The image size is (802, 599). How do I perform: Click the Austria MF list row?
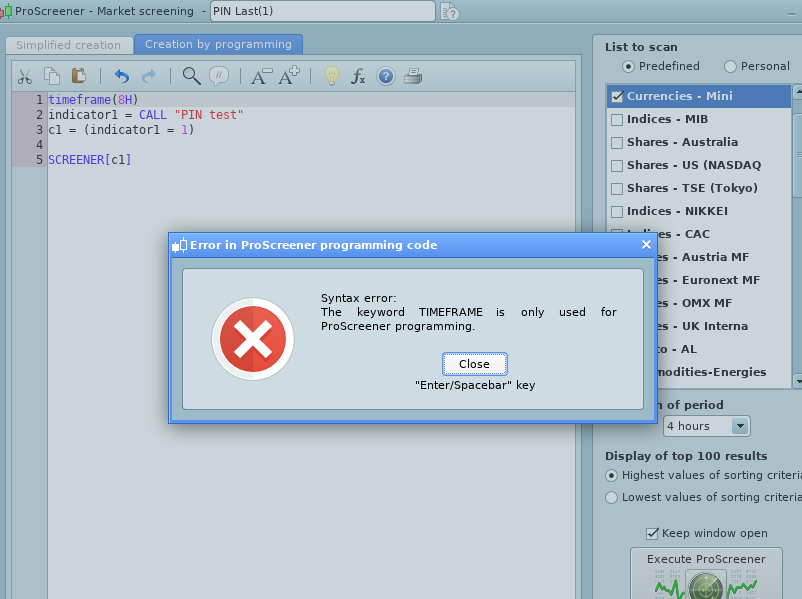click(x=724, y=257)
